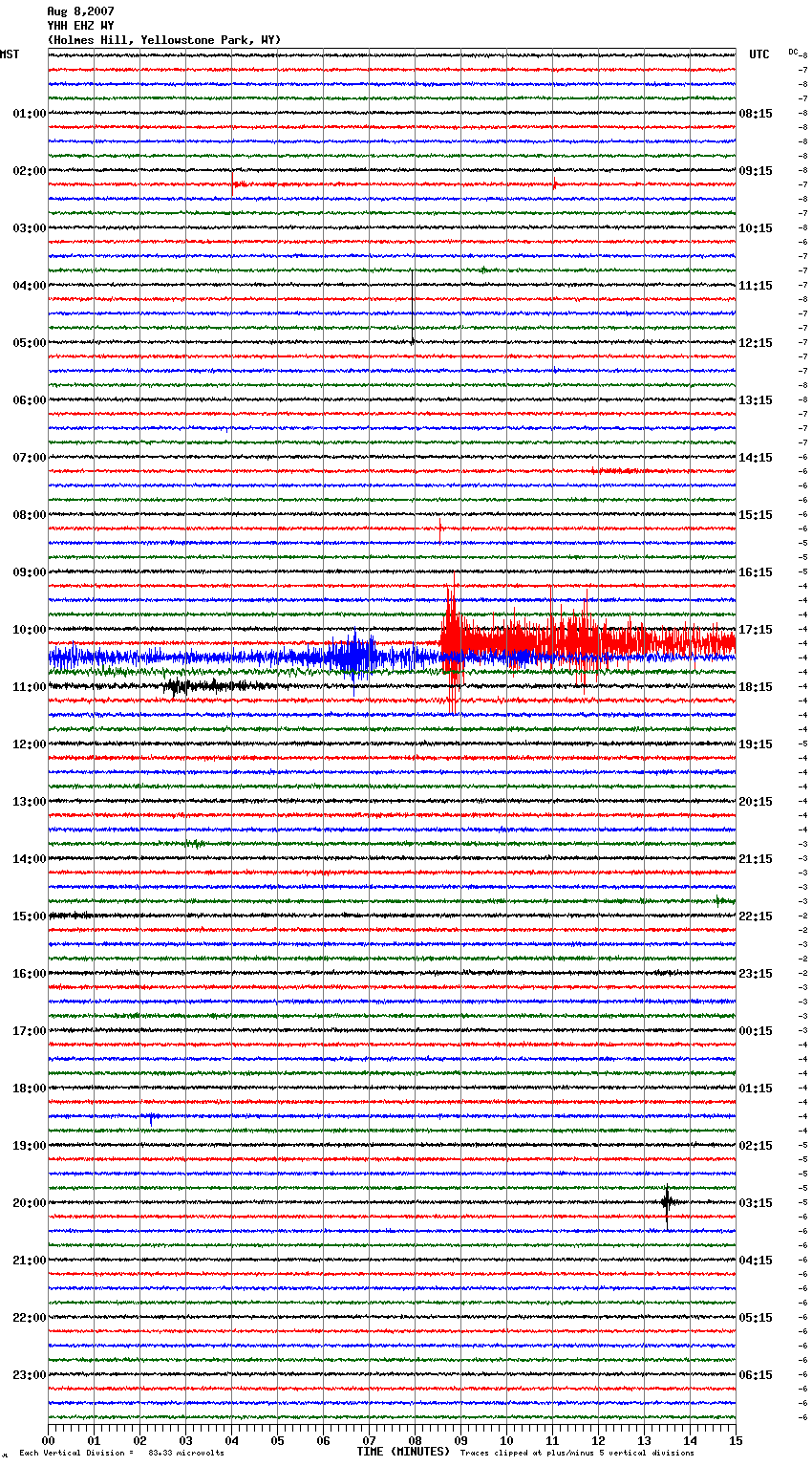This screenshot has height=1466, width=812.
Task: Select the "07:00" MST time label
Action: (x=30, y=458)
